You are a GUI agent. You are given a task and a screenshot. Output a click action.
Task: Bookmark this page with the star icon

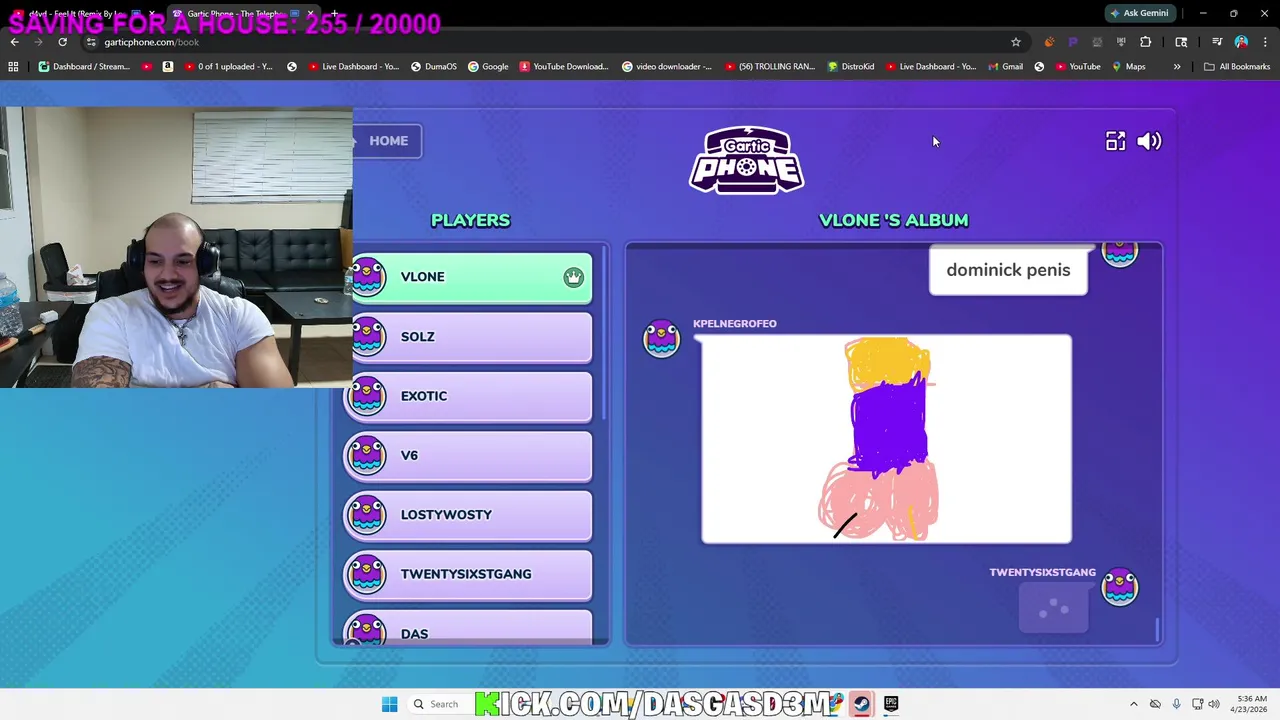1016,42
